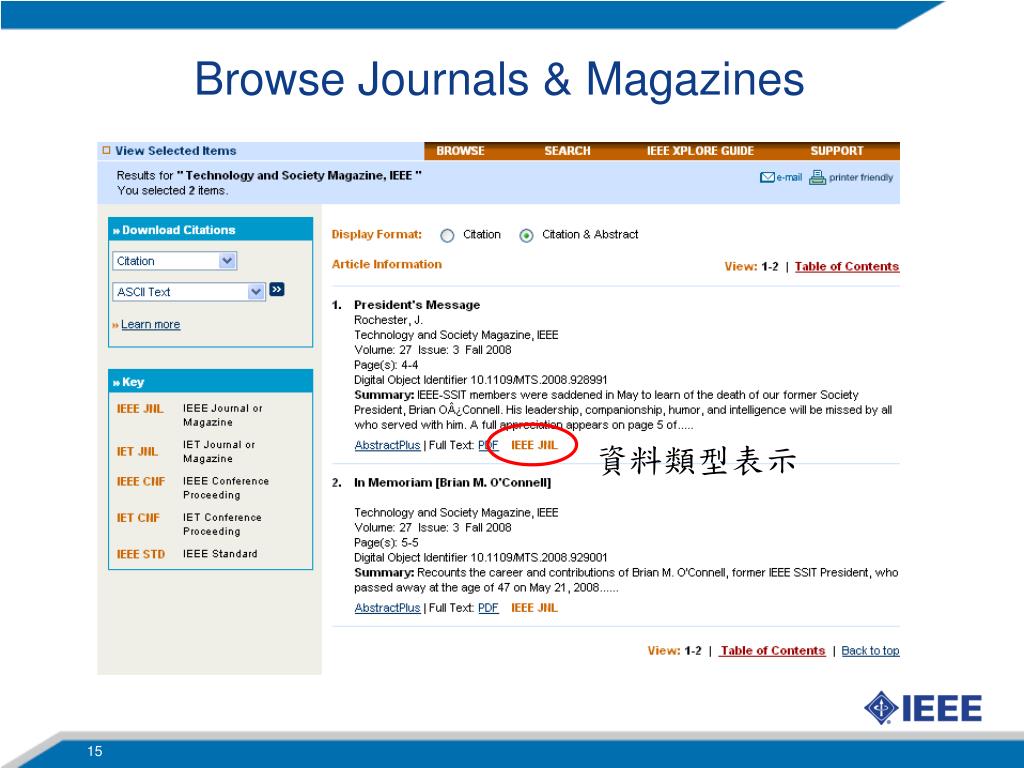Open the SUPPORT menu

pos(837,151)
